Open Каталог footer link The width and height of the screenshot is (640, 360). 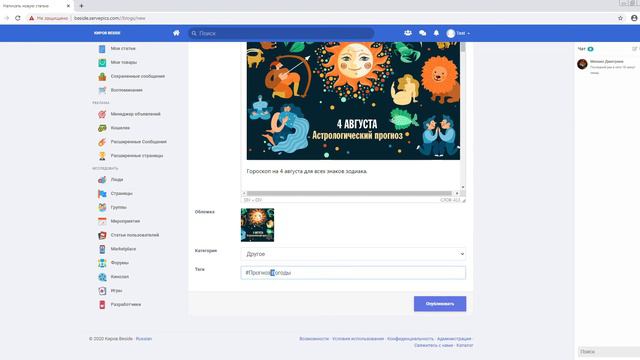pos(464,345)
